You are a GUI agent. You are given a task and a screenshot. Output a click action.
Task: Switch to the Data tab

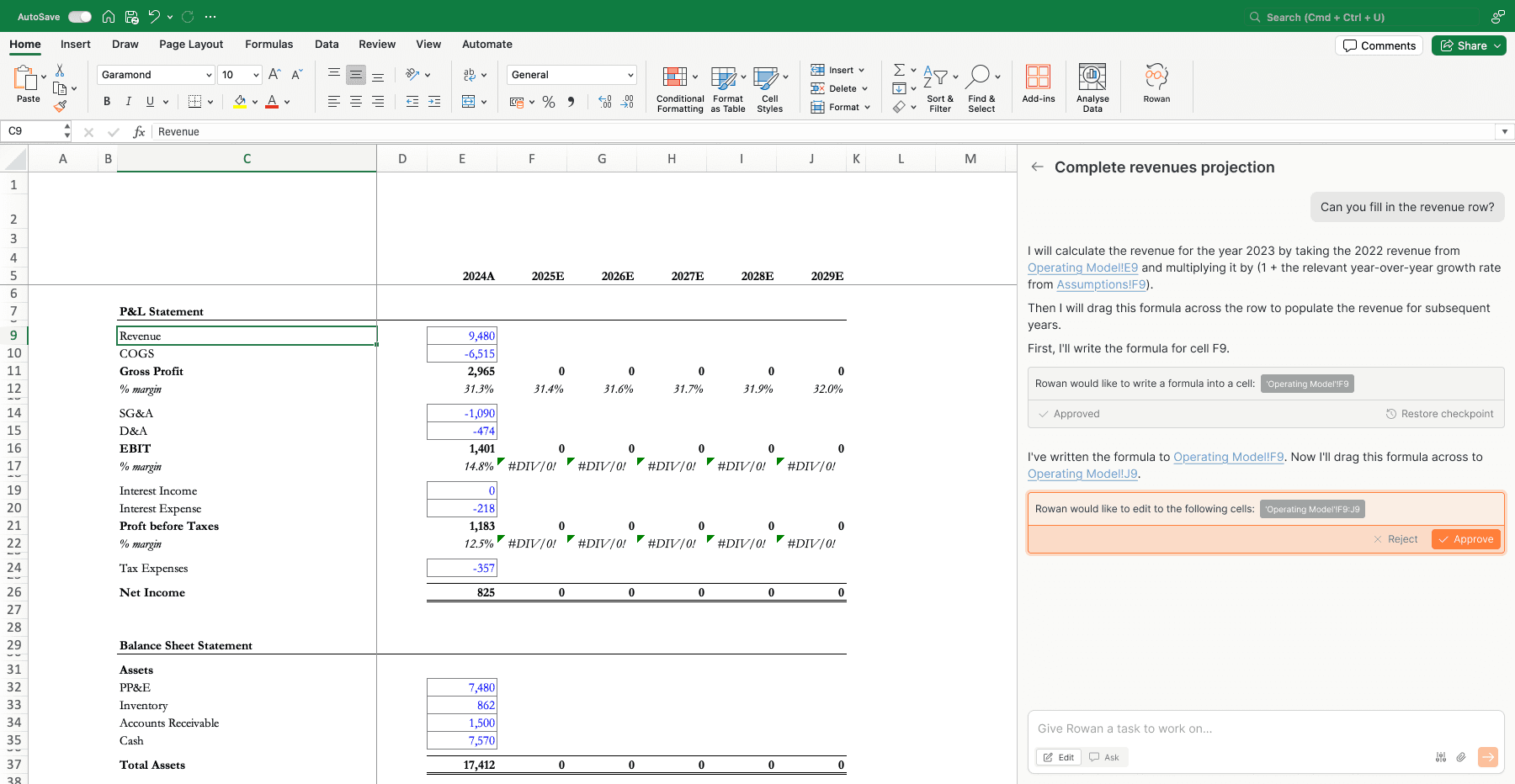(327, 45)
